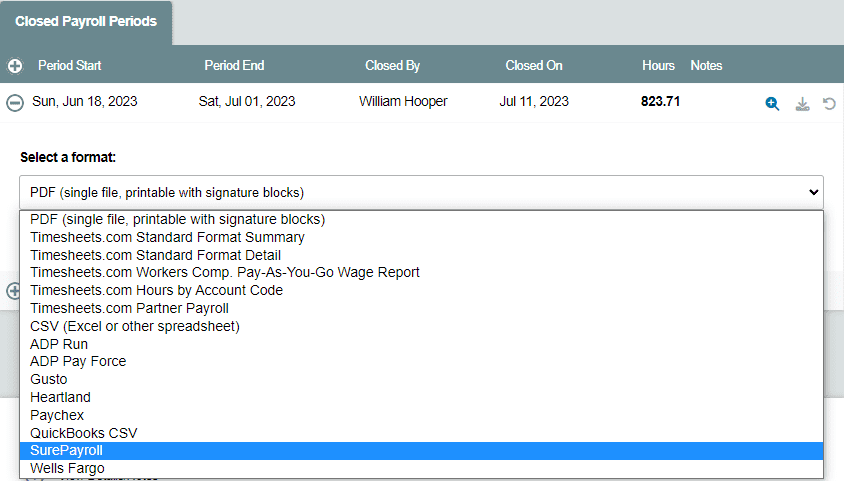Click the Closed On column header
The height and width of the screenshot is (481, 844).
pos(533,66)
